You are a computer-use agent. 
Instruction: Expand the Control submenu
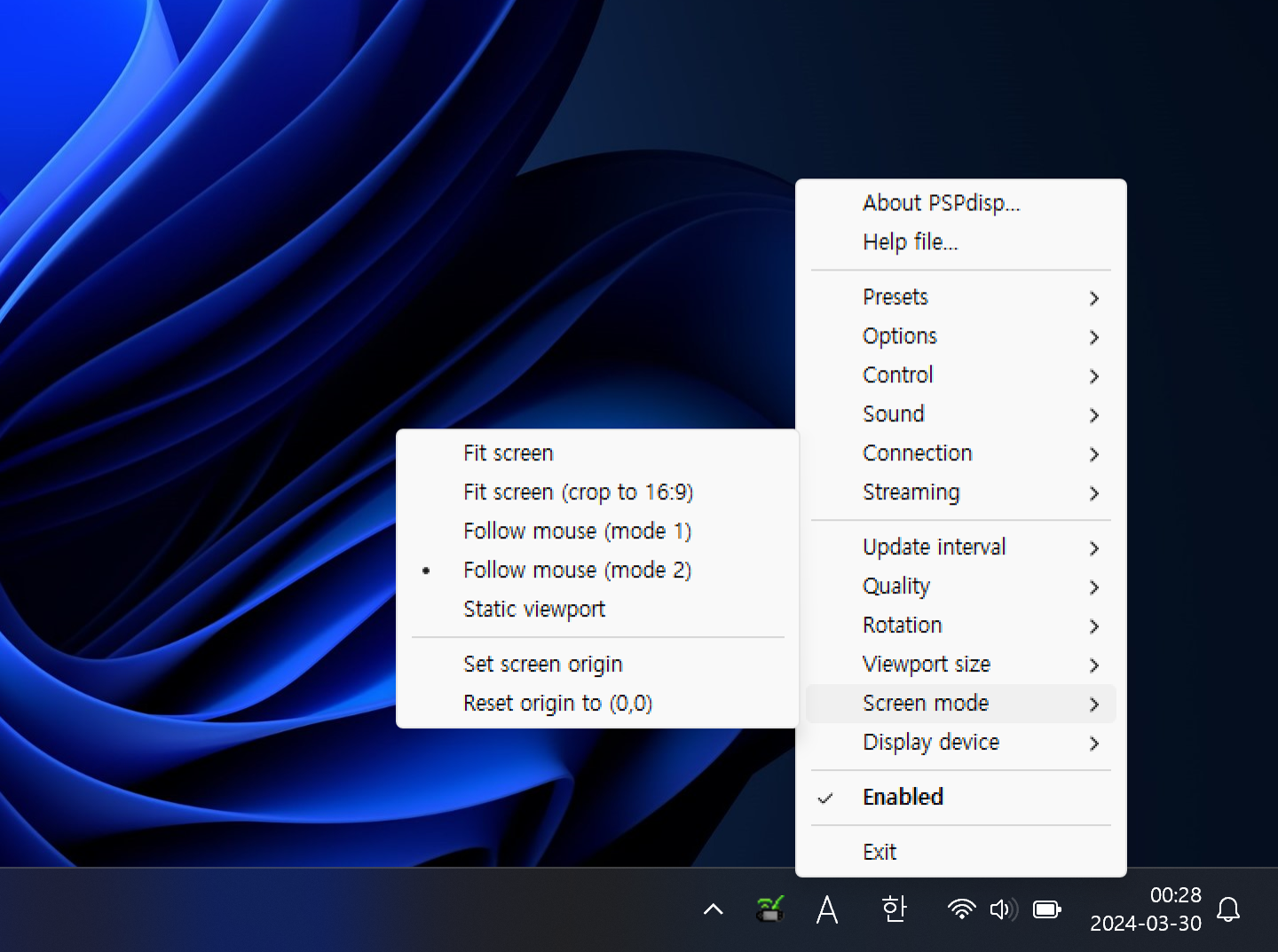click(961, 375)
